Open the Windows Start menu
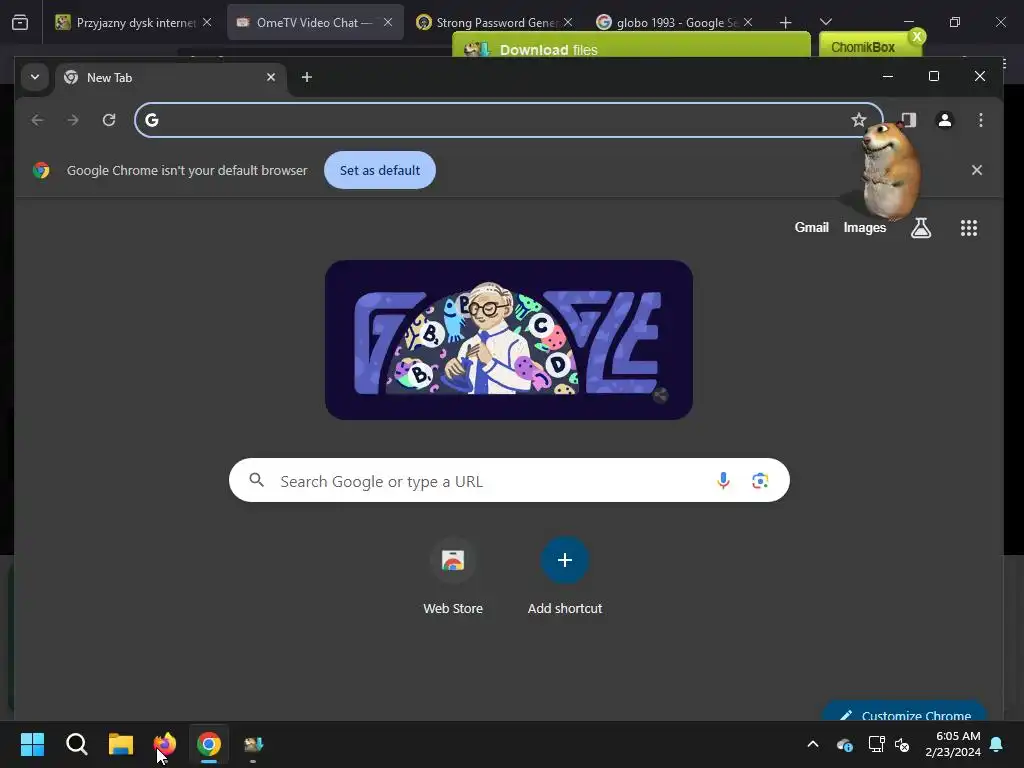 point(32,744)
